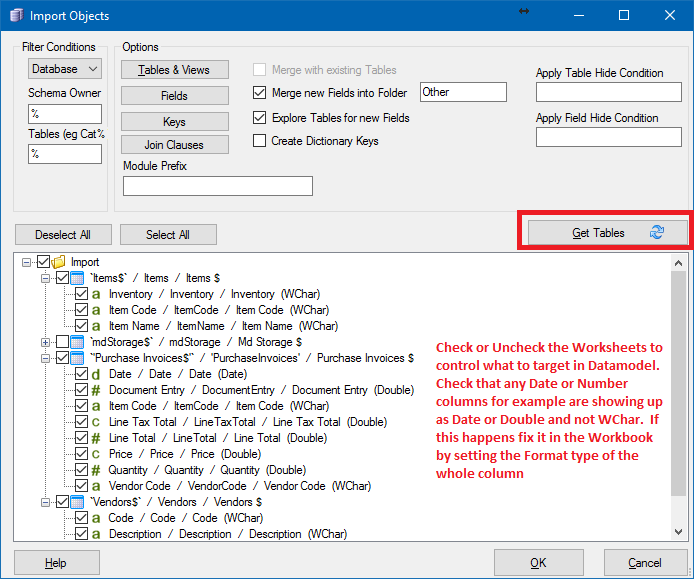Click the Line Total '#' type icon
Image resolution: width=694 pixels, height=579 pixels.
(x=96, y=438)
